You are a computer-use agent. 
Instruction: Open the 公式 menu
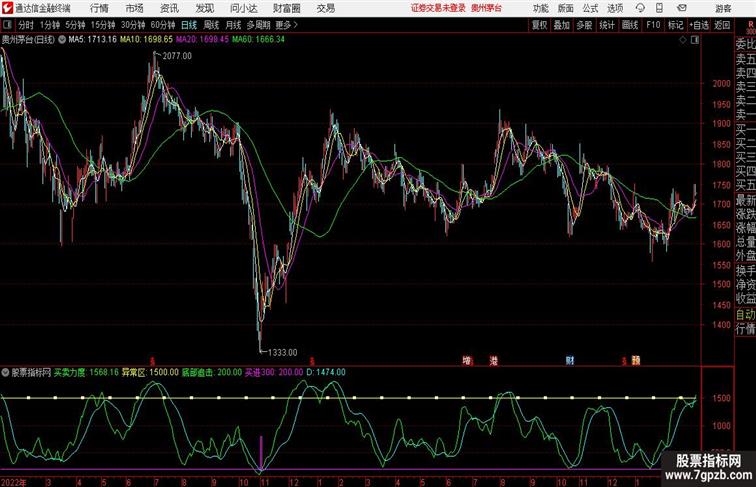[590, 8]
